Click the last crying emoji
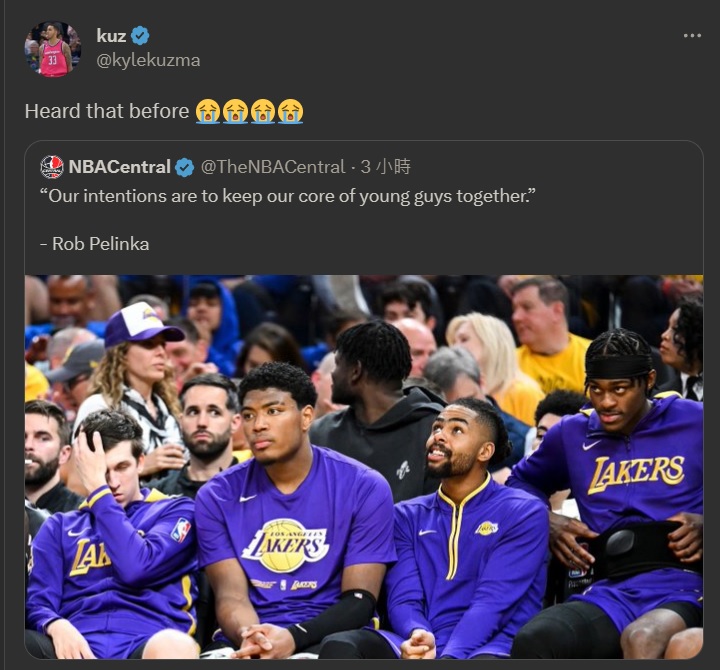 [290, 111]
